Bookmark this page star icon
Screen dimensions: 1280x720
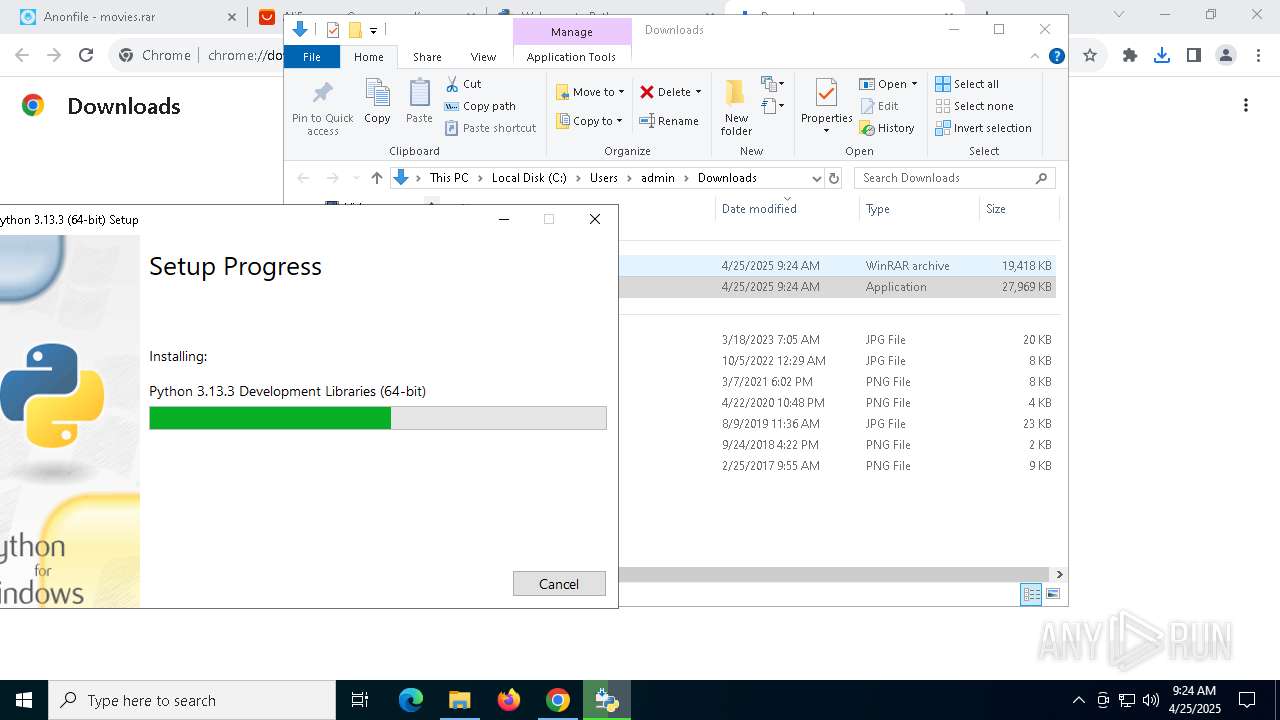pyautogui.click(x=1090, y=56)
